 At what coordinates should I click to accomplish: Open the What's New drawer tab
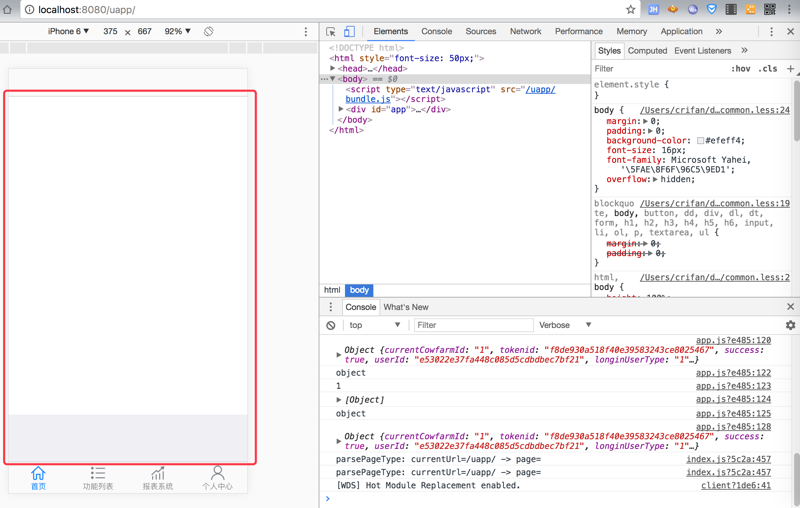406,307
